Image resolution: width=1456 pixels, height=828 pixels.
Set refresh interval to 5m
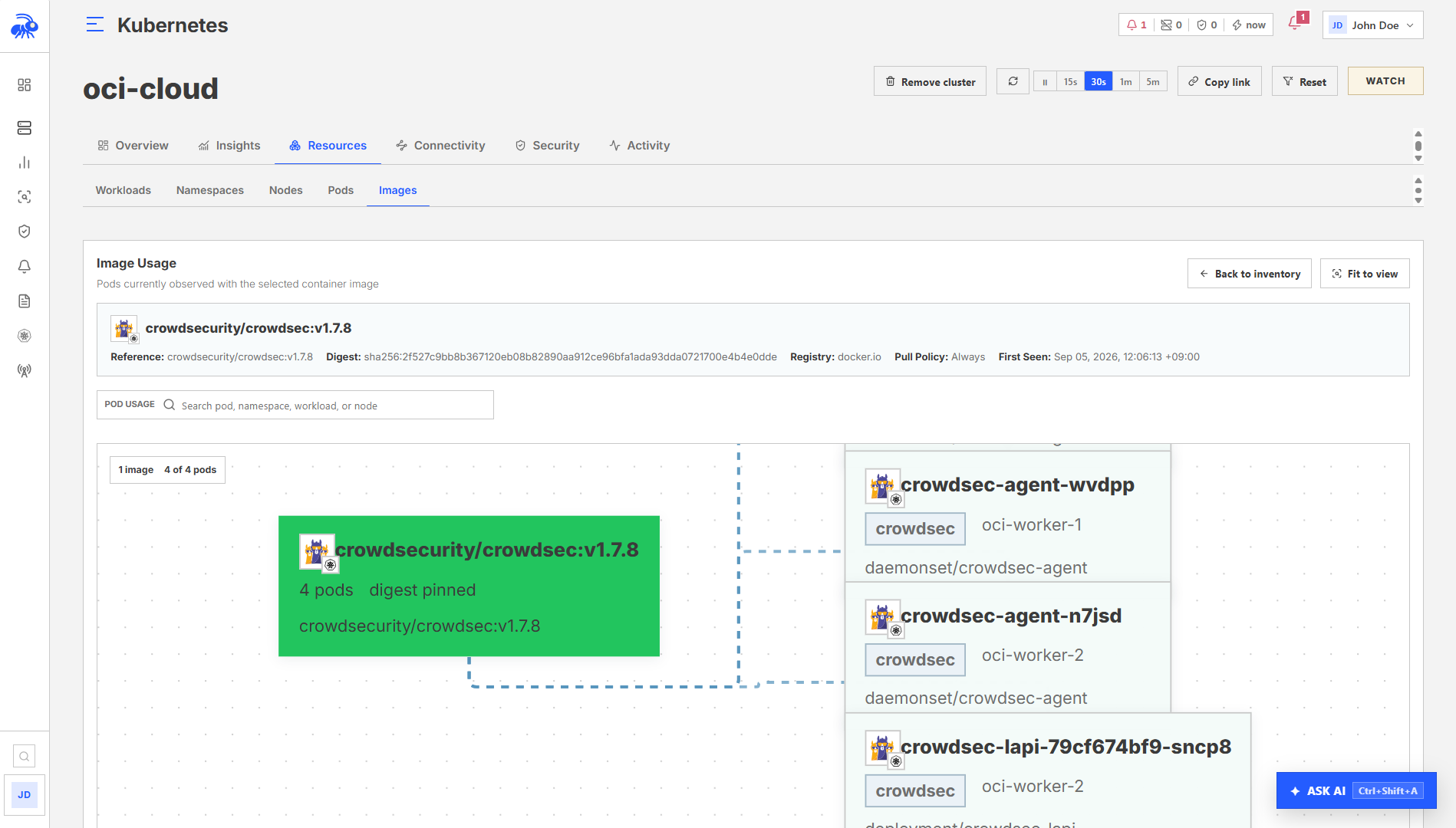click(1153, 82)
